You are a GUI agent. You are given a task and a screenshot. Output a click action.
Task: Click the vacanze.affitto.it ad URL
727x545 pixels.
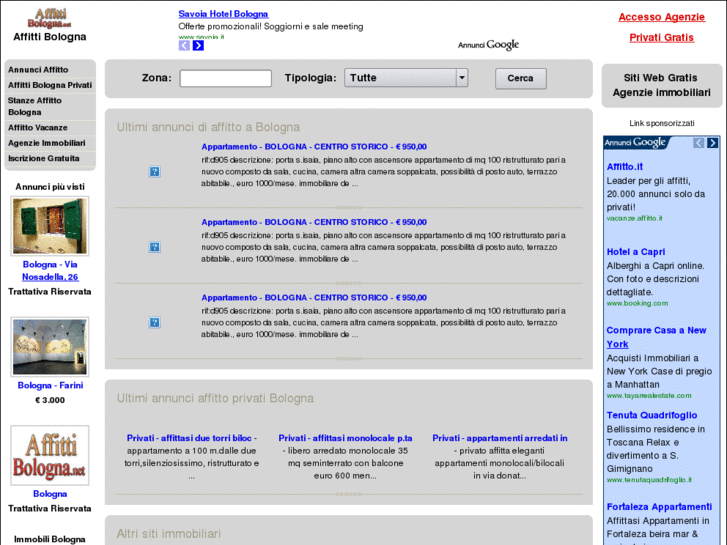coord(634,218)
